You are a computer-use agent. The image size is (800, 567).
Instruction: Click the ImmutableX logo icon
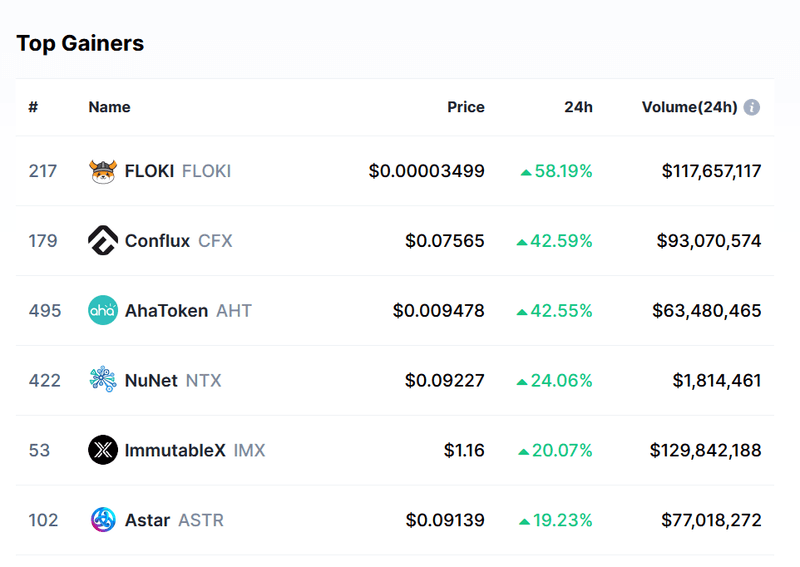[x=103, y=450]
